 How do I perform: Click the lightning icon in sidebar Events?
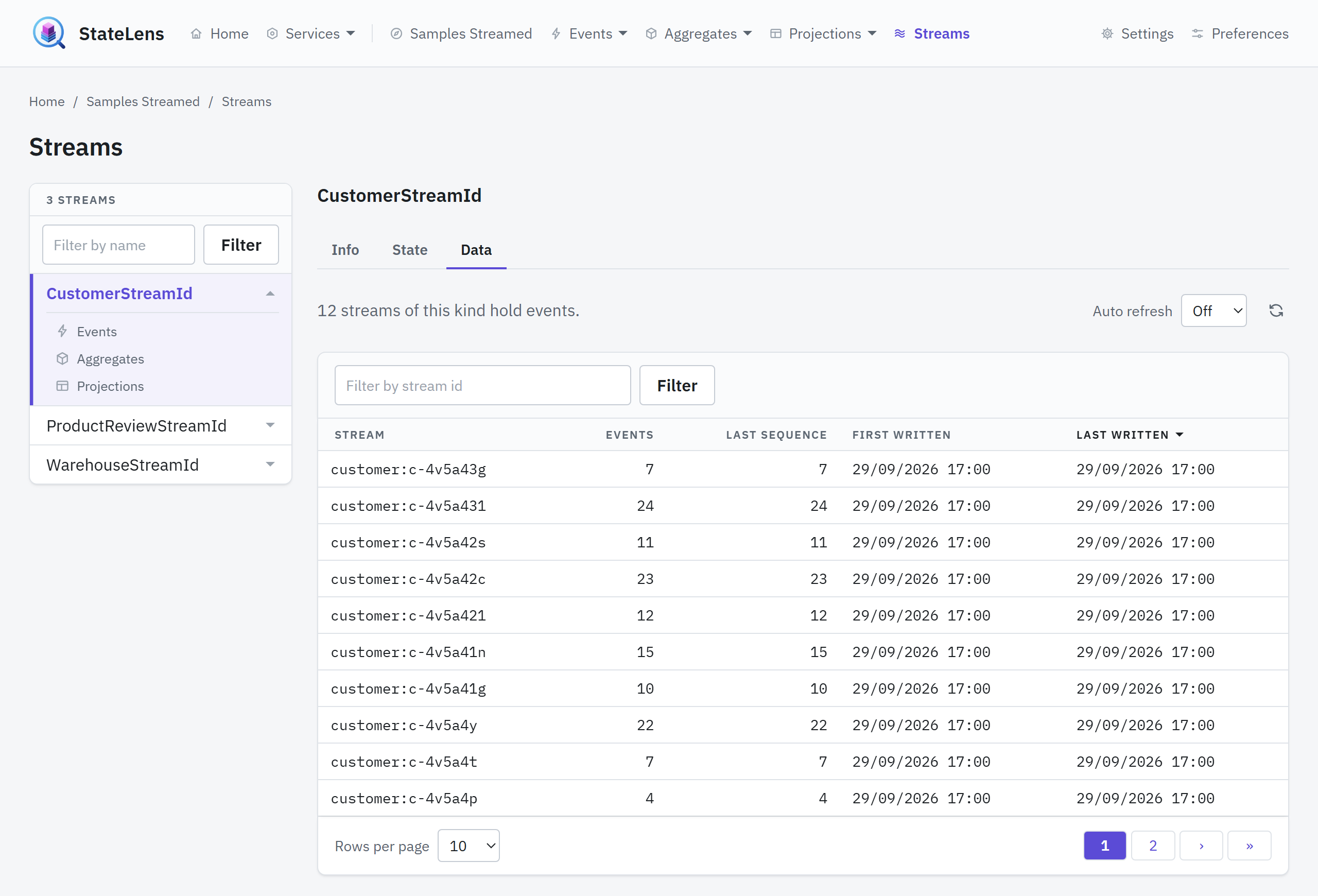[x=62, y=331]
